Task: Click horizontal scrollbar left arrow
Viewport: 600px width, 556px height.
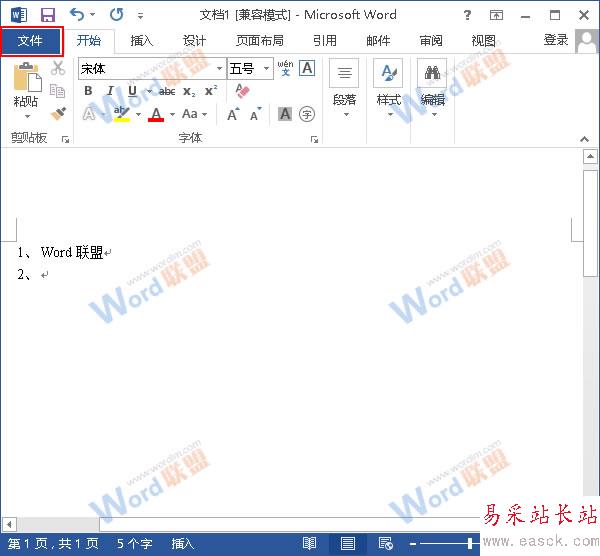Action: pos(9,524)
